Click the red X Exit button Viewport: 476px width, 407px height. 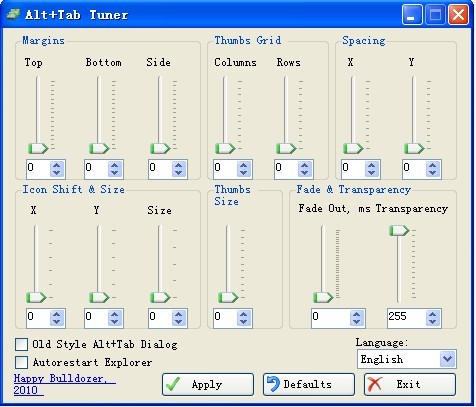pos(410,384)
